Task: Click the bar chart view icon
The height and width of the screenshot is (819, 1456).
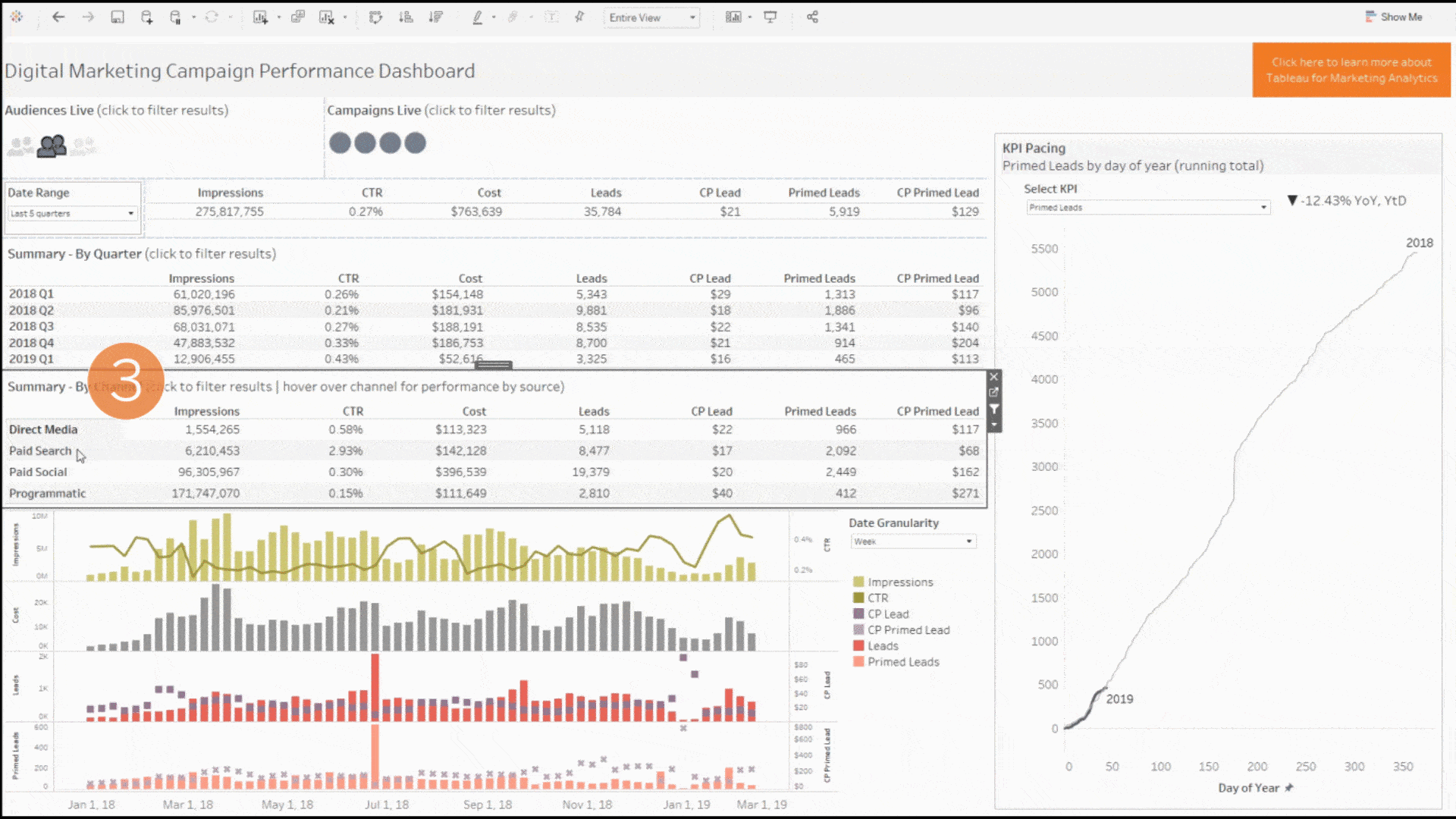Action: point(730,17)
